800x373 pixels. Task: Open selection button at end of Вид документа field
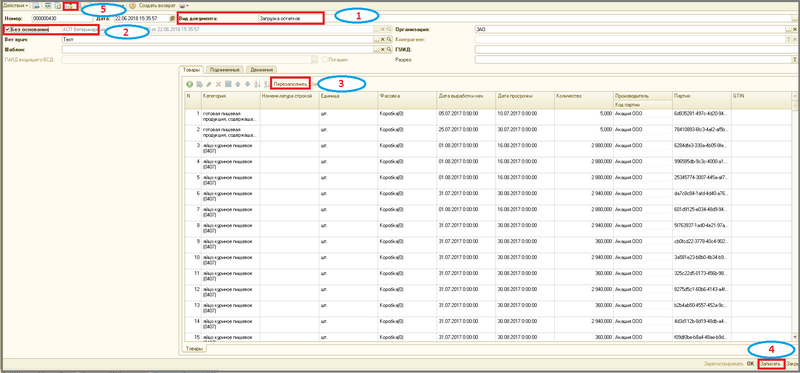click(x=795, y=18)
